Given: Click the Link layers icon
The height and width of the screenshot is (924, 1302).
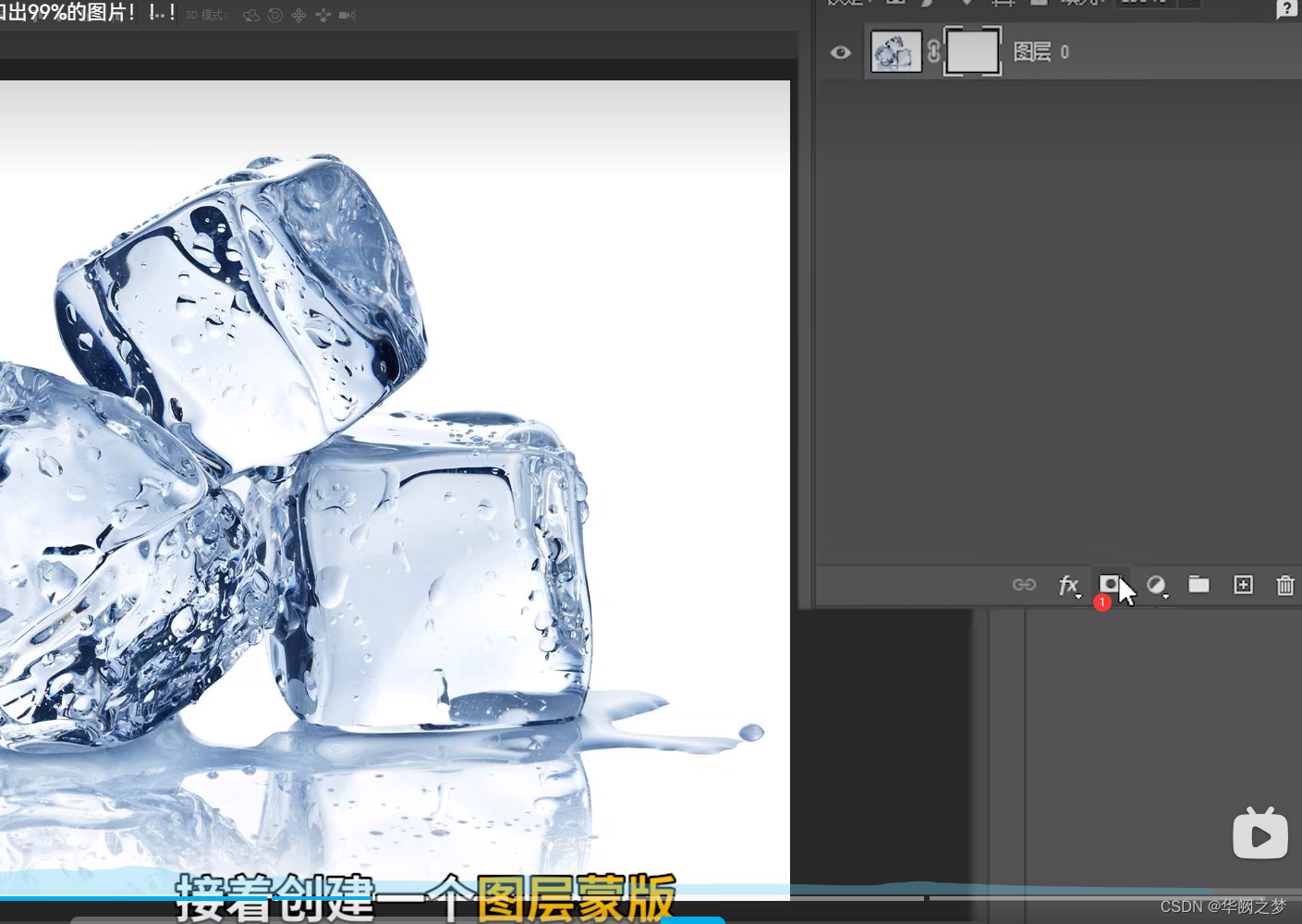Looking at the screenshot, I should (x=1024, y=585).
